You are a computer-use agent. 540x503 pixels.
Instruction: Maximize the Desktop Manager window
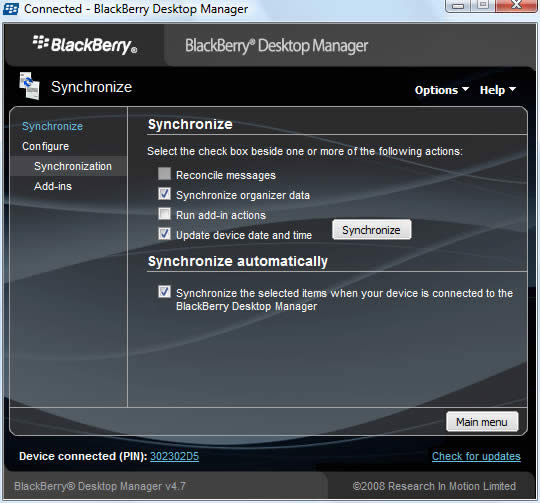point(482,6)
